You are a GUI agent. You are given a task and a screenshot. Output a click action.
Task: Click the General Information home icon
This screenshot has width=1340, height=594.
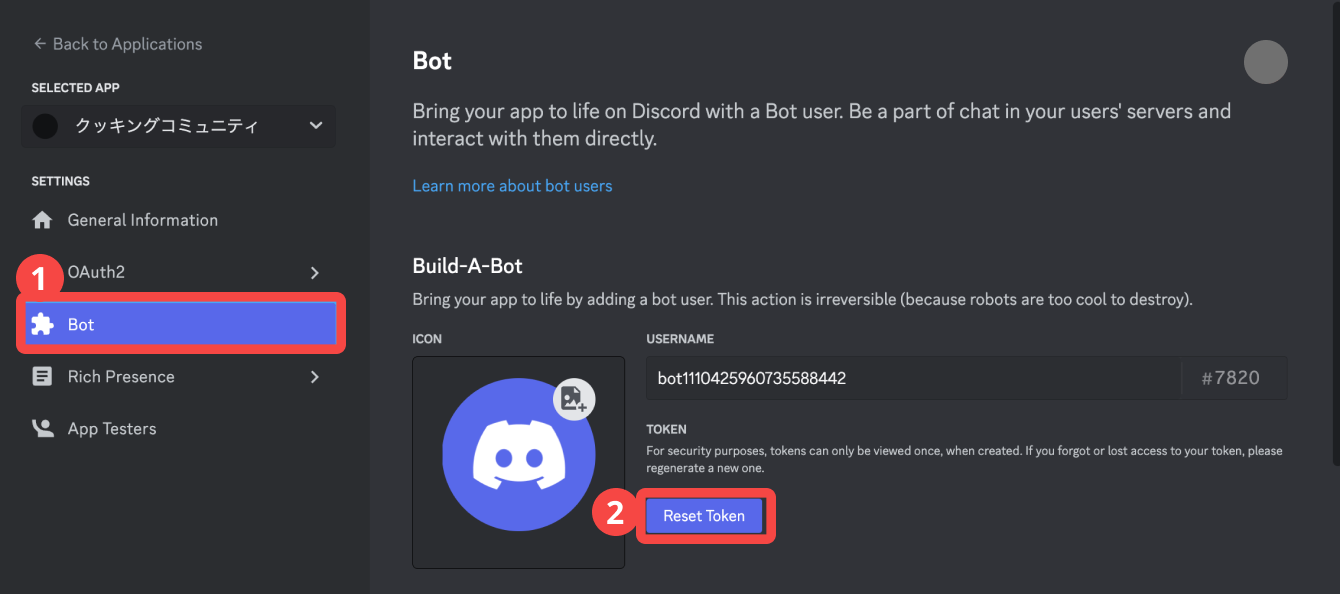coord(42,220)
